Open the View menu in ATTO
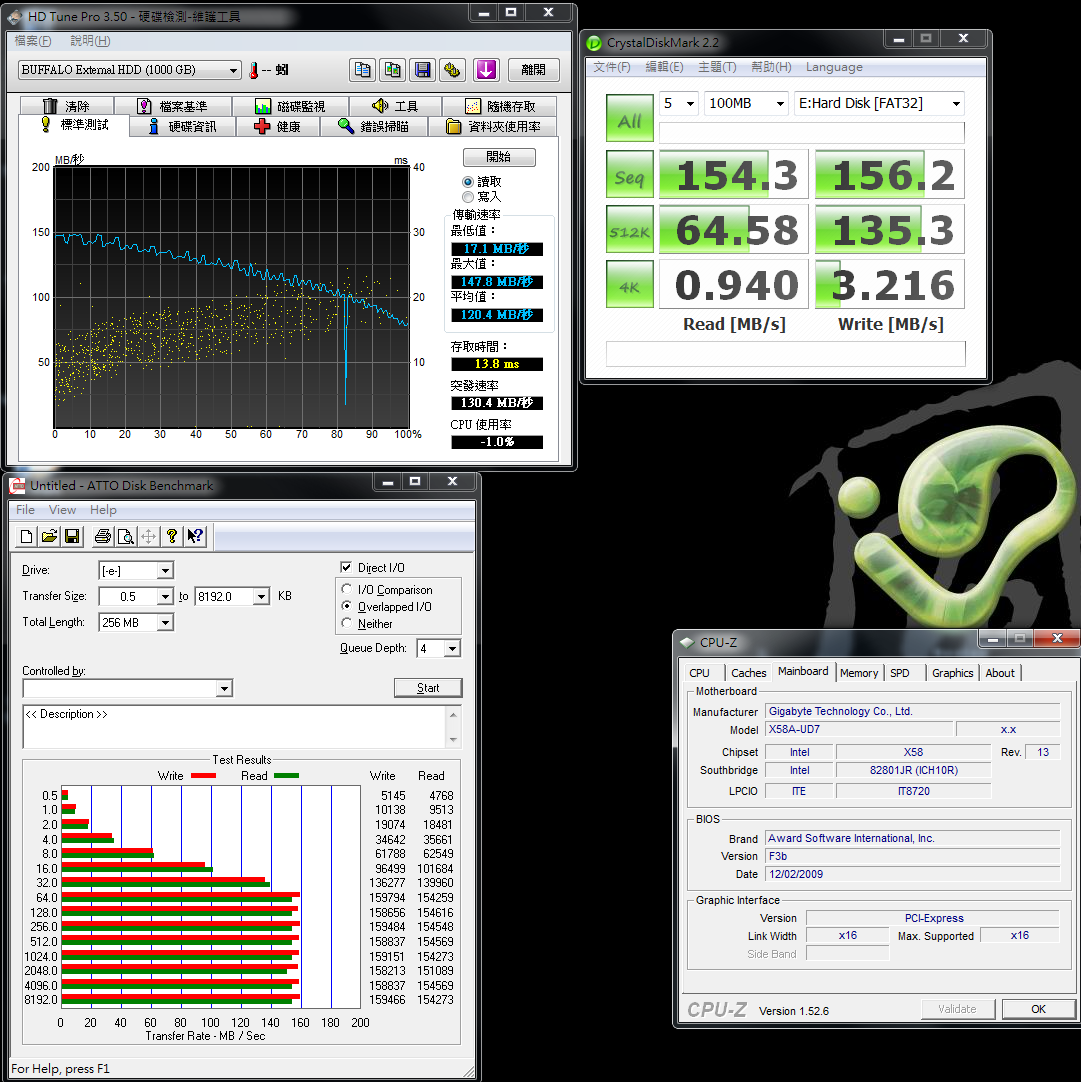 click(x=62, y=510)
